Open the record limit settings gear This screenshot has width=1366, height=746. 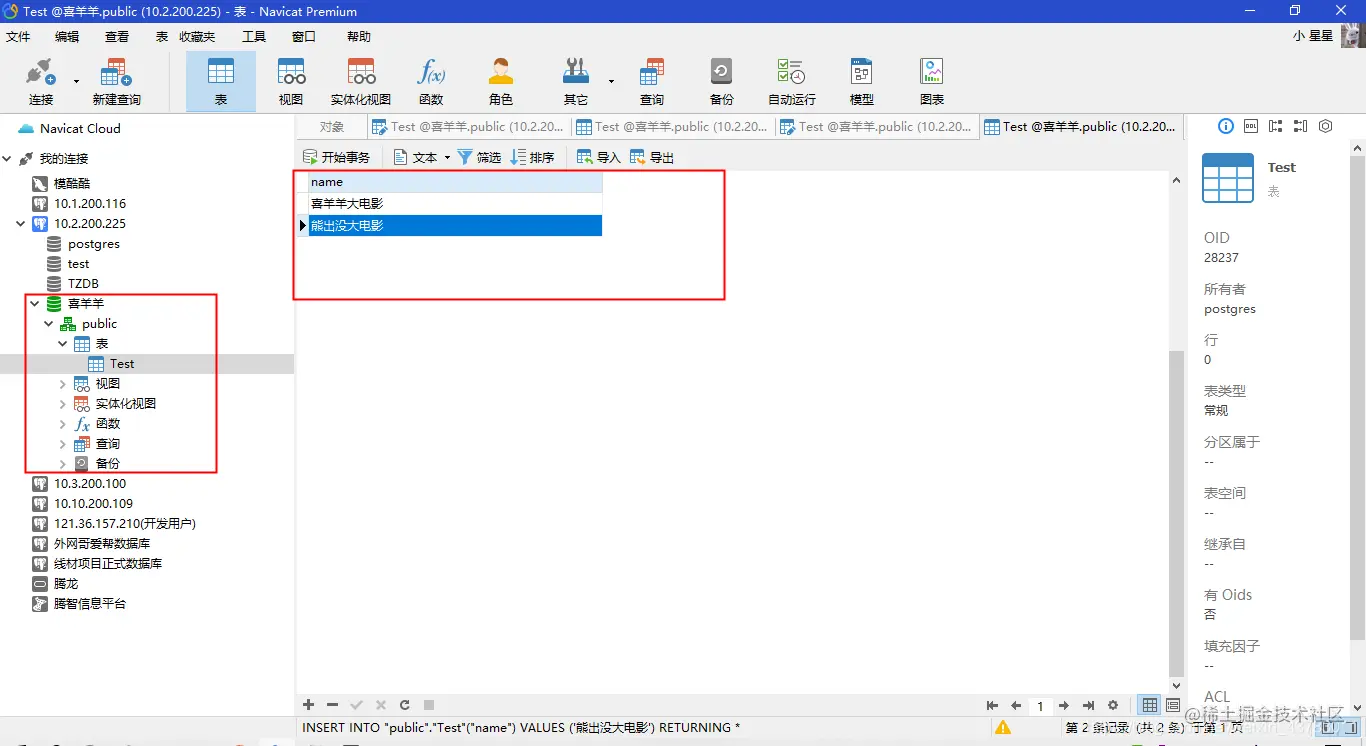(x=1113, y=705)
